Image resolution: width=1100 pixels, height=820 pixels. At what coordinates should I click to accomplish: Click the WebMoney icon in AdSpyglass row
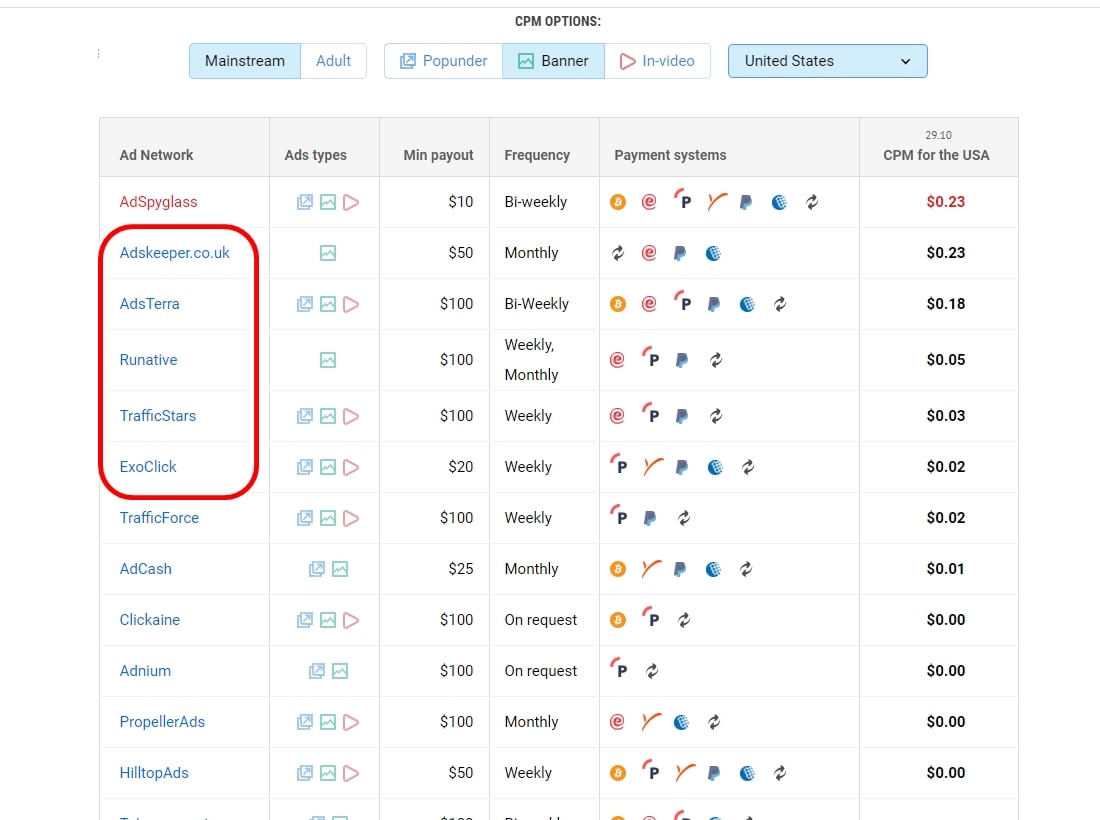(779, 203)
